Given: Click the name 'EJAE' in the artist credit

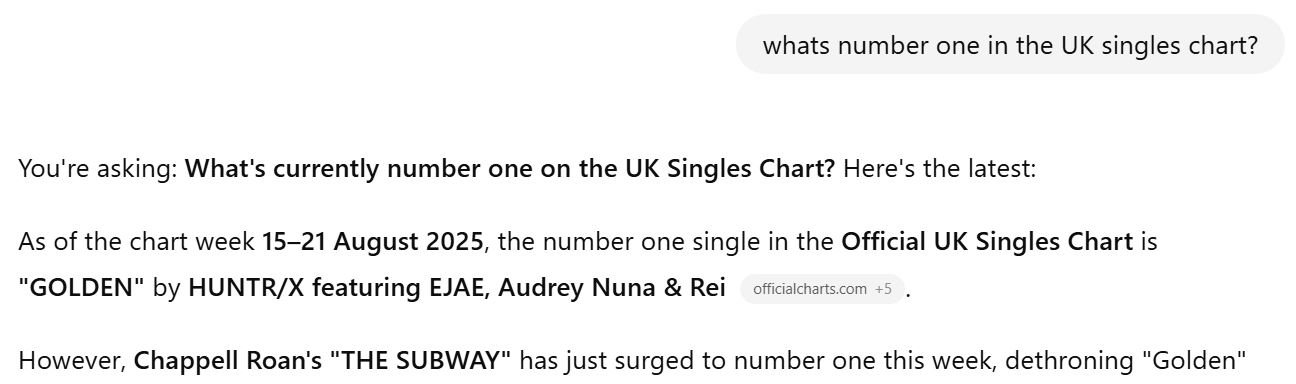Looking at the screenshot, I should coord(455,288).
